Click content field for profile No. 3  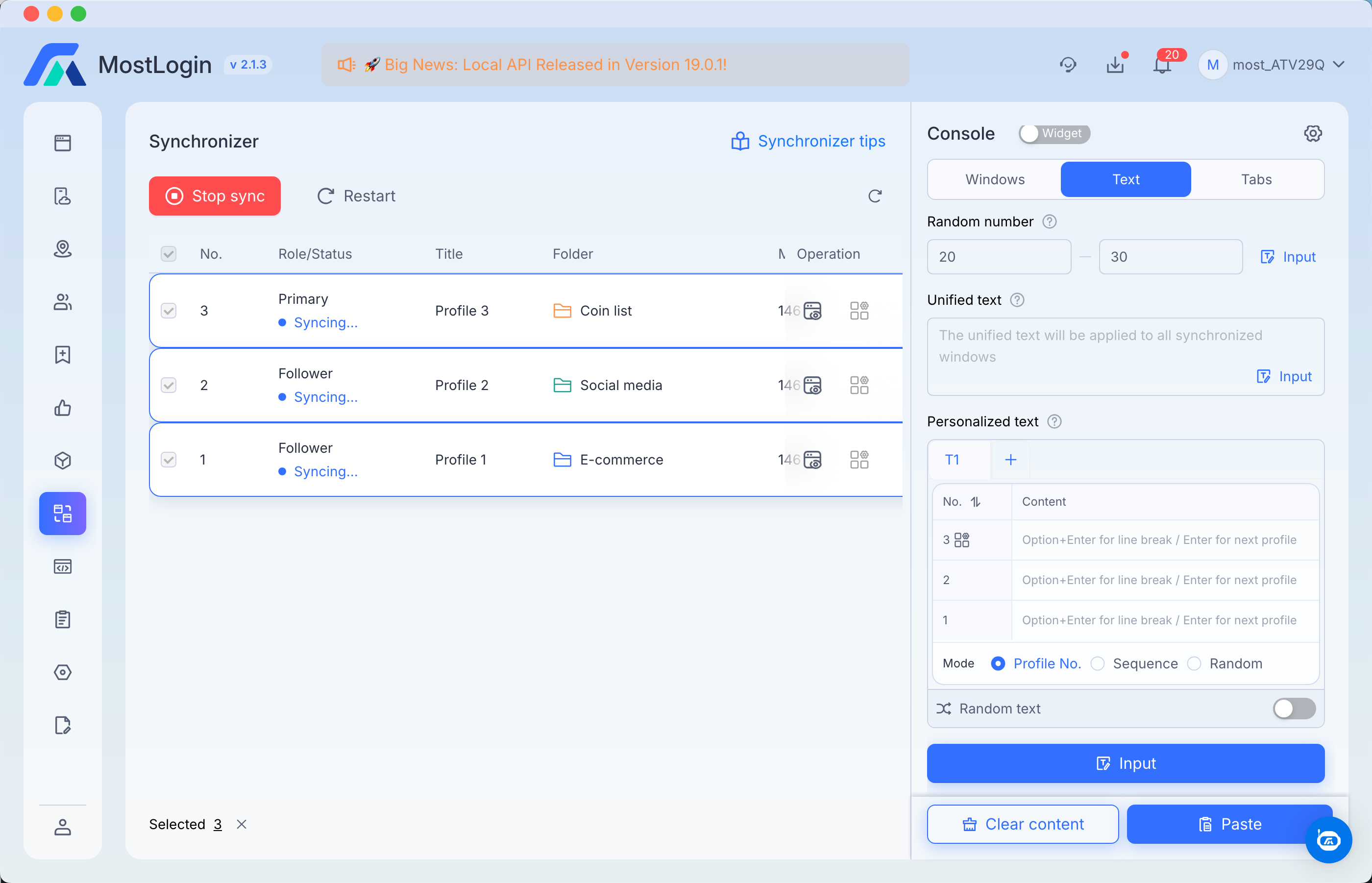pyautogui.click(x=1165, y=540)
